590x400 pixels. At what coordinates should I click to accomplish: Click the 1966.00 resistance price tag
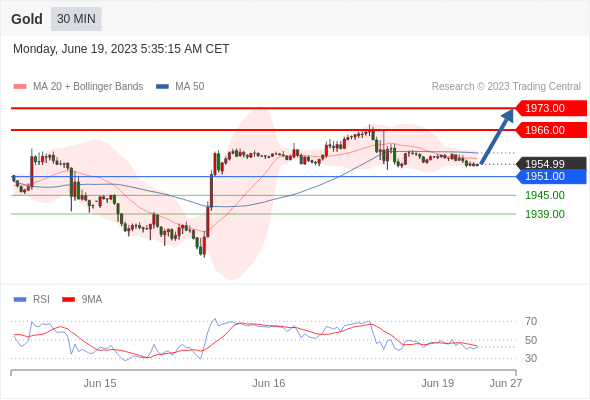[551, 130]
